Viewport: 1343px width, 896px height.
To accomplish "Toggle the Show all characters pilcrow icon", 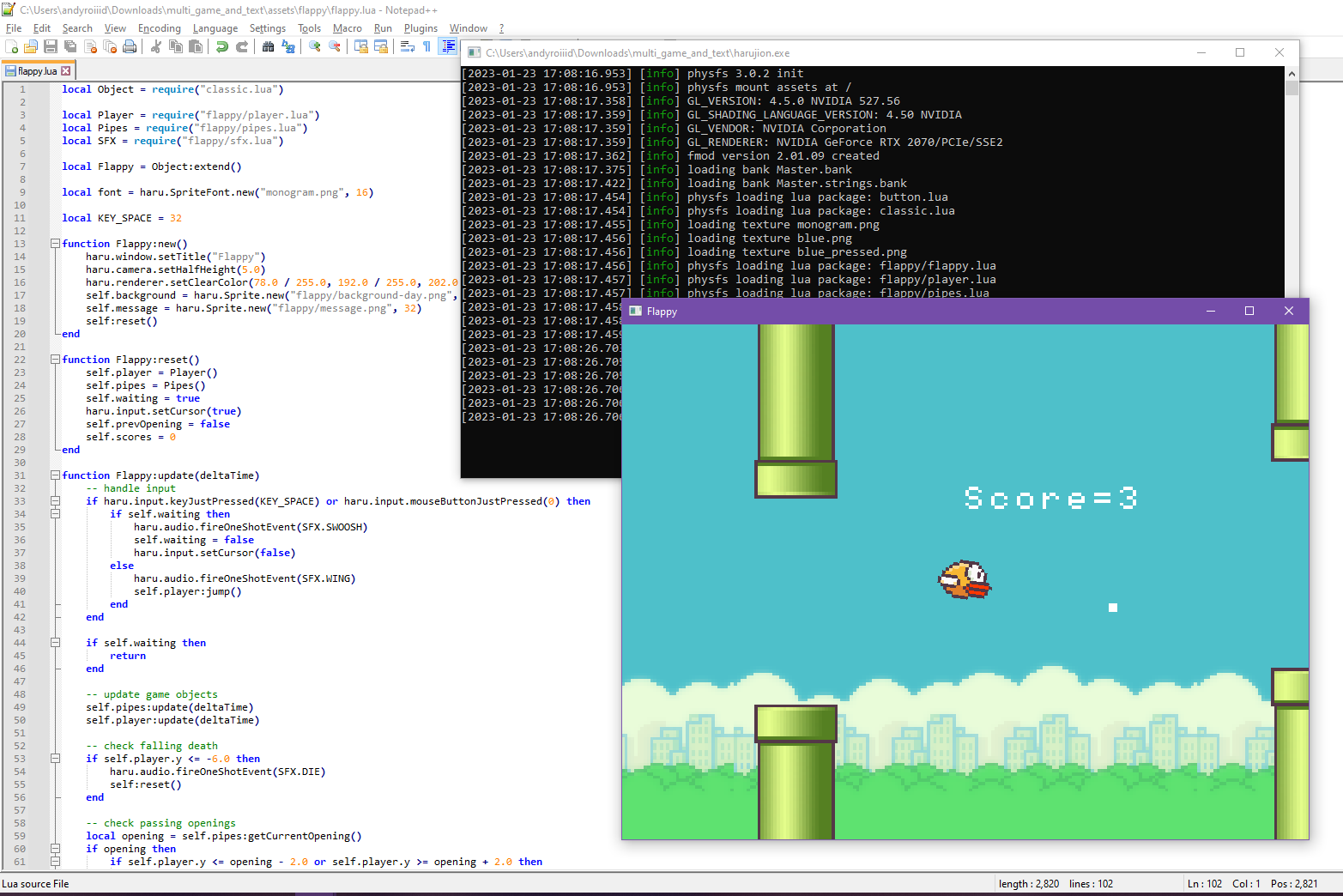I will coord(427,46).
